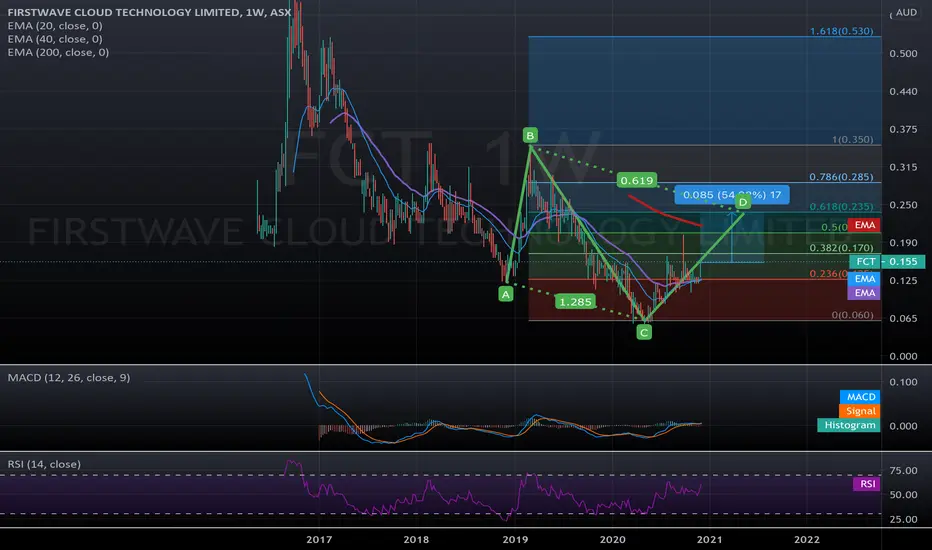Click the FIRSTWAVE CLOUD TECHNOLOGY LIMITED chart title
This screenshot has height=550, width=932.
[149, 12]
